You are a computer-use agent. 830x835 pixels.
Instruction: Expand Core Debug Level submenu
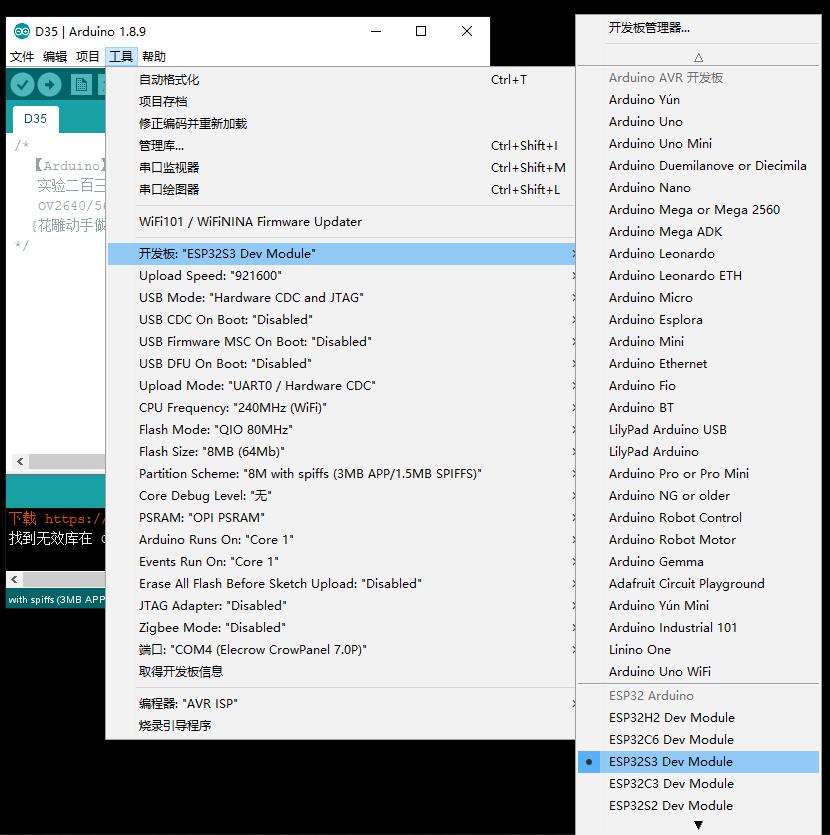[341, 496]
